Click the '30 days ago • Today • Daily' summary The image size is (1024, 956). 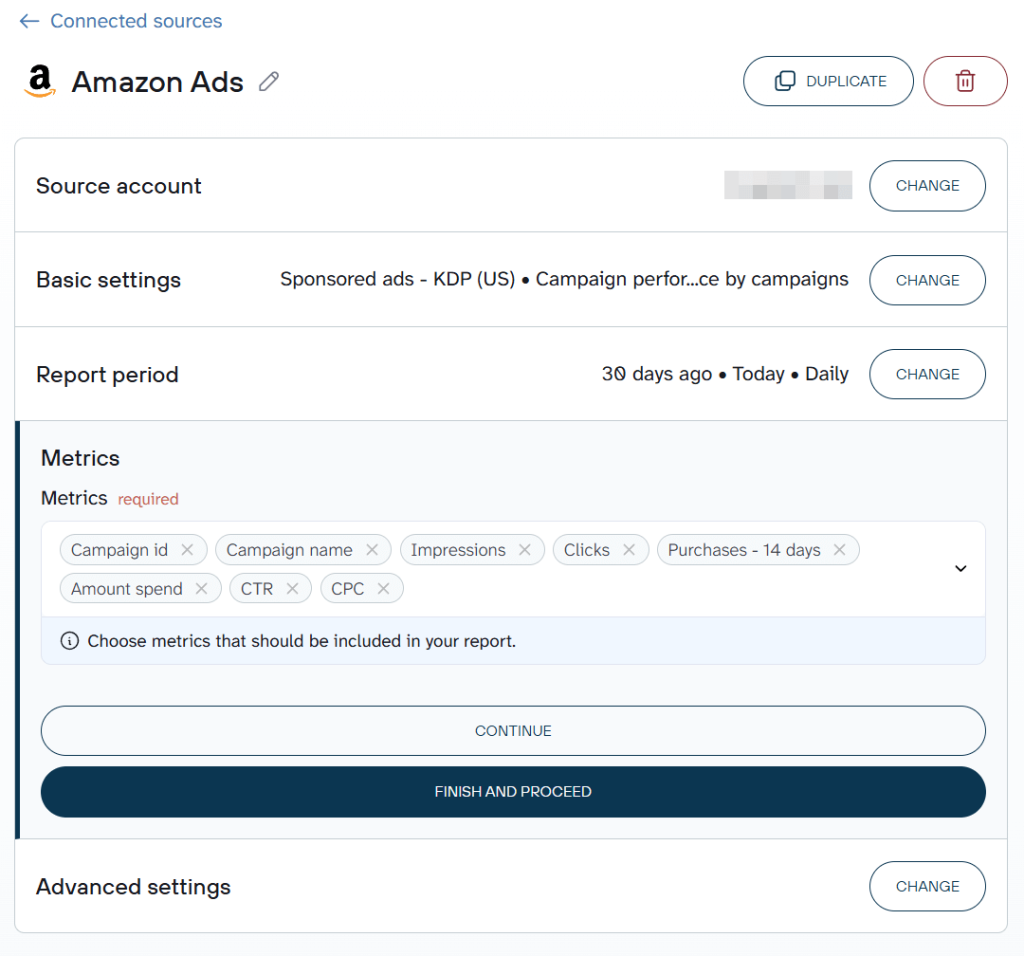pos(725,374)
